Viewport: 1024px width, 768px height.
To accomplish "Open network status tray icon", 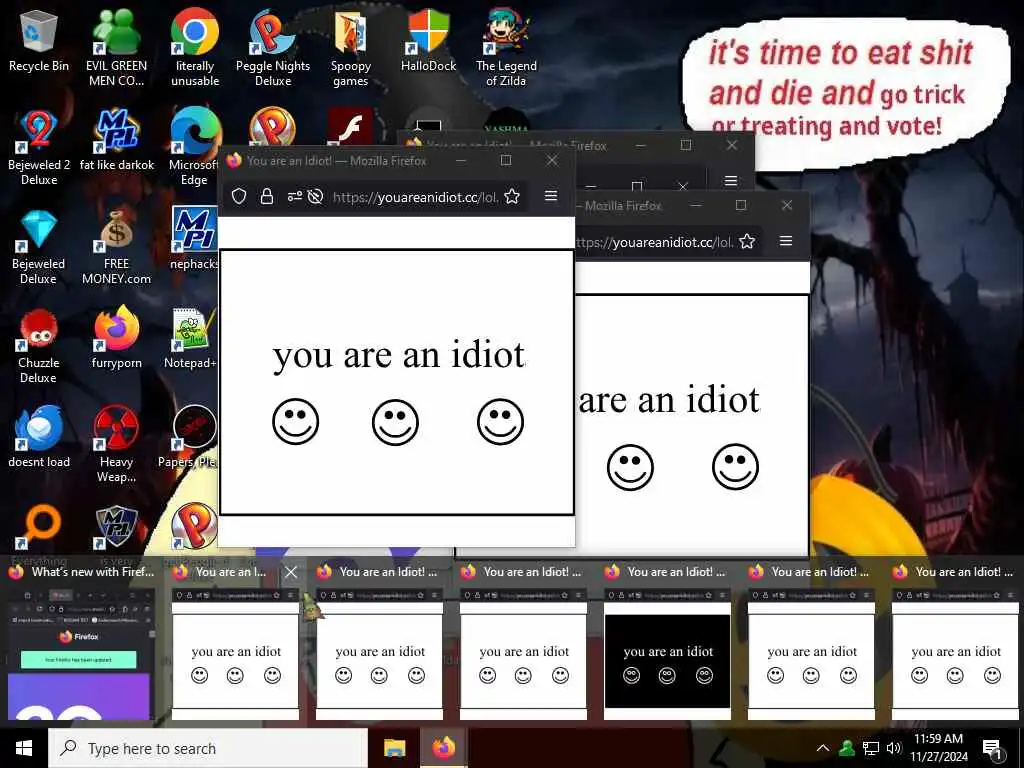I will (x=871, y=748).
